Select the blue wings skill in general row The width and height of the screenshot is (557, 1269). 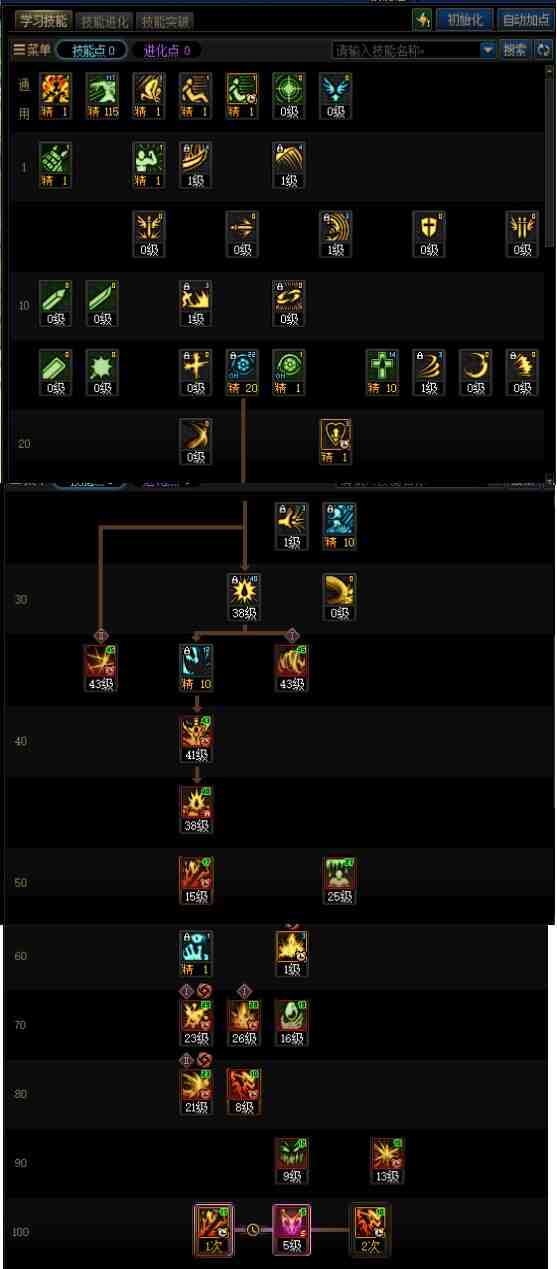tap(336, 95)
